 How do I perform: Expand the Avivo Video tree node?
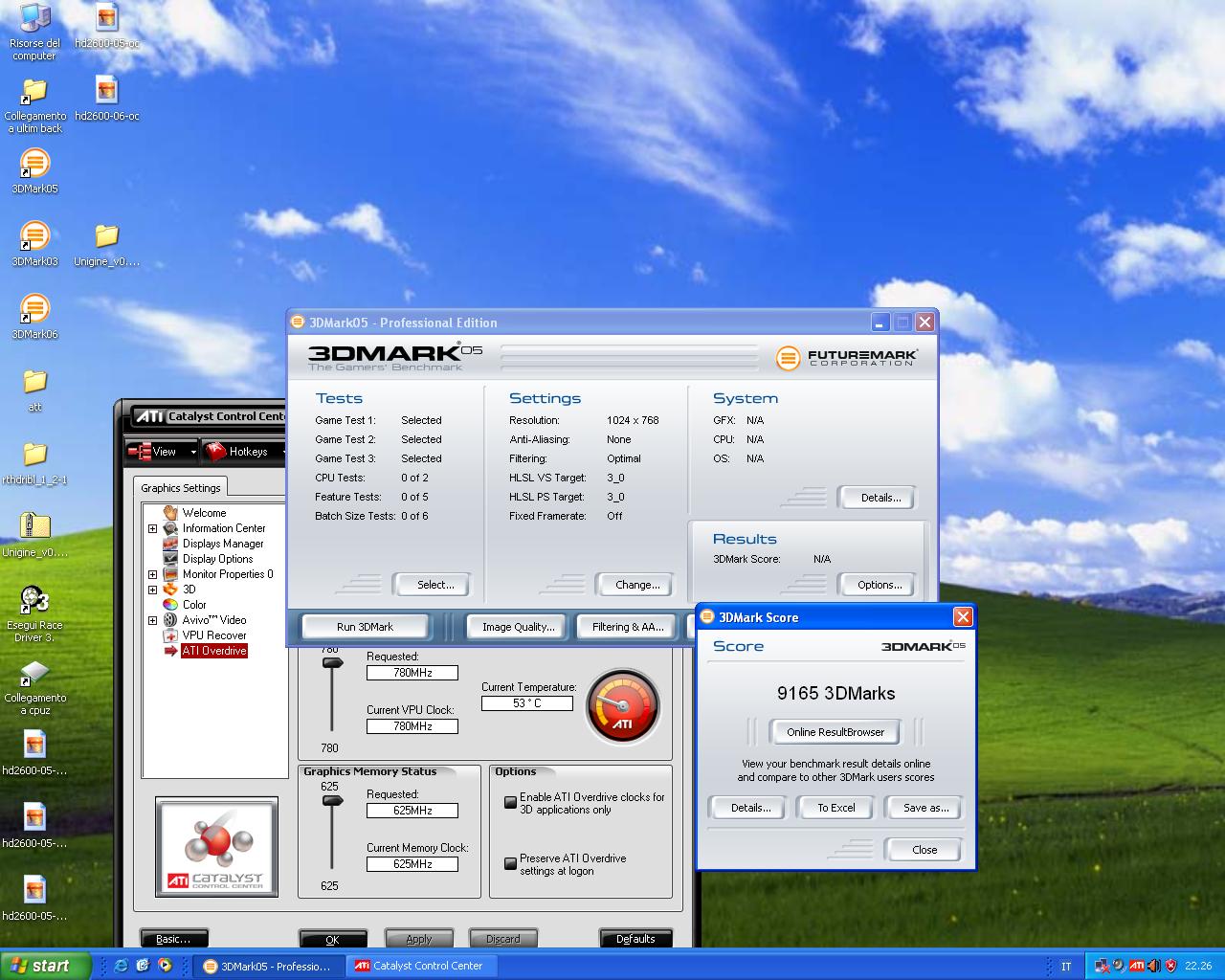[x=152, y=620]
